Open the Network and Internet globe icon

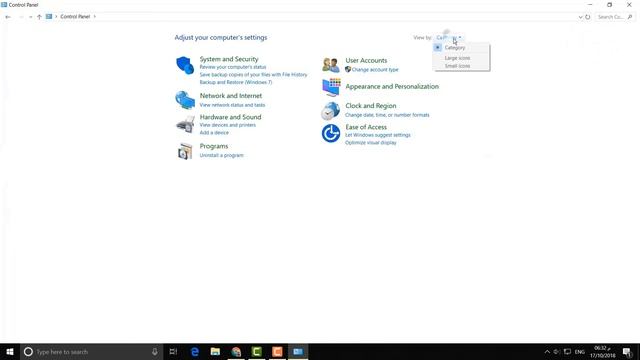click(x=185, y=100)
